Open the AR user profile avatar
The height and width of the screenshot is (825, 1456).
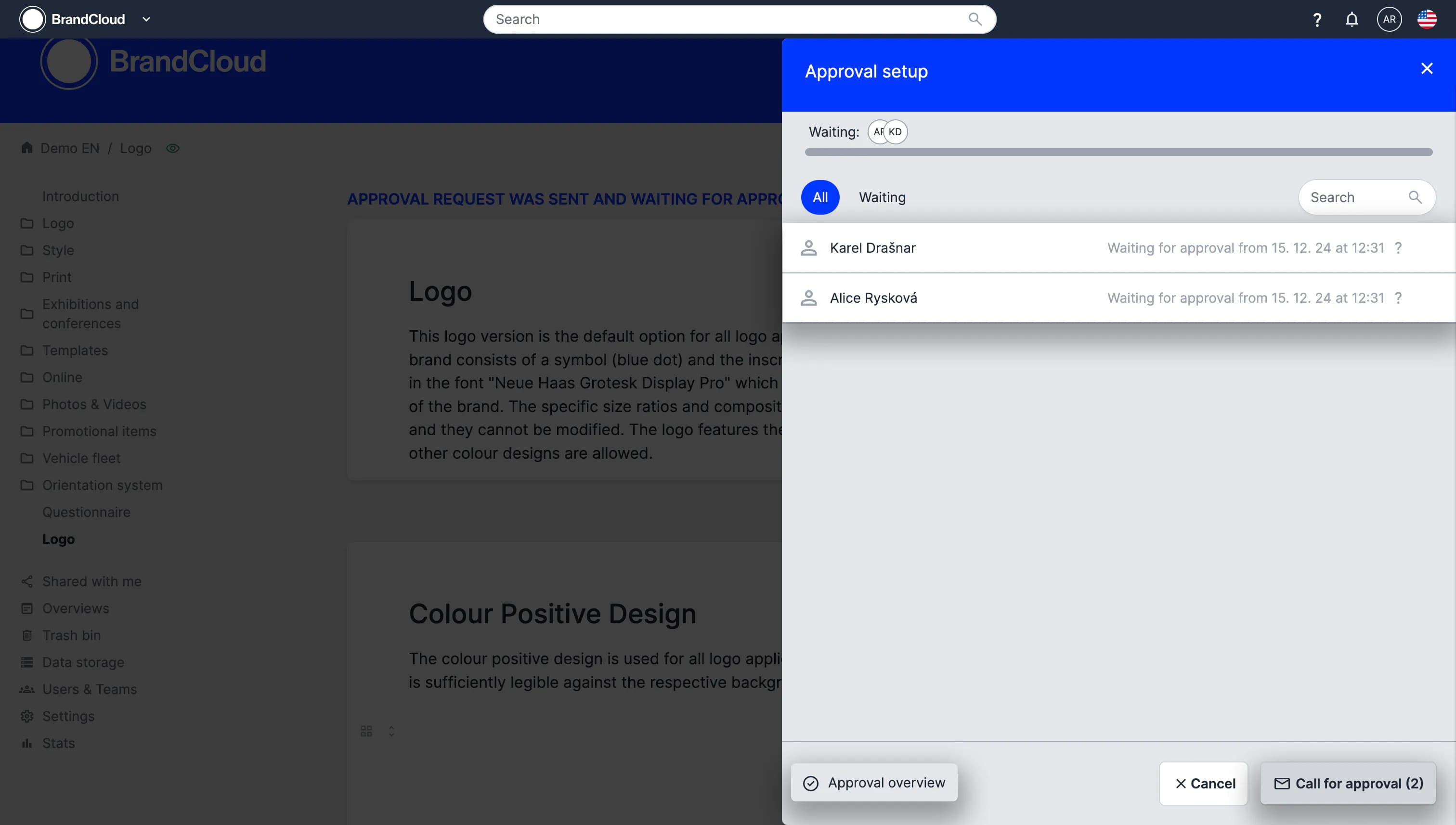(x=1389, y=19)
